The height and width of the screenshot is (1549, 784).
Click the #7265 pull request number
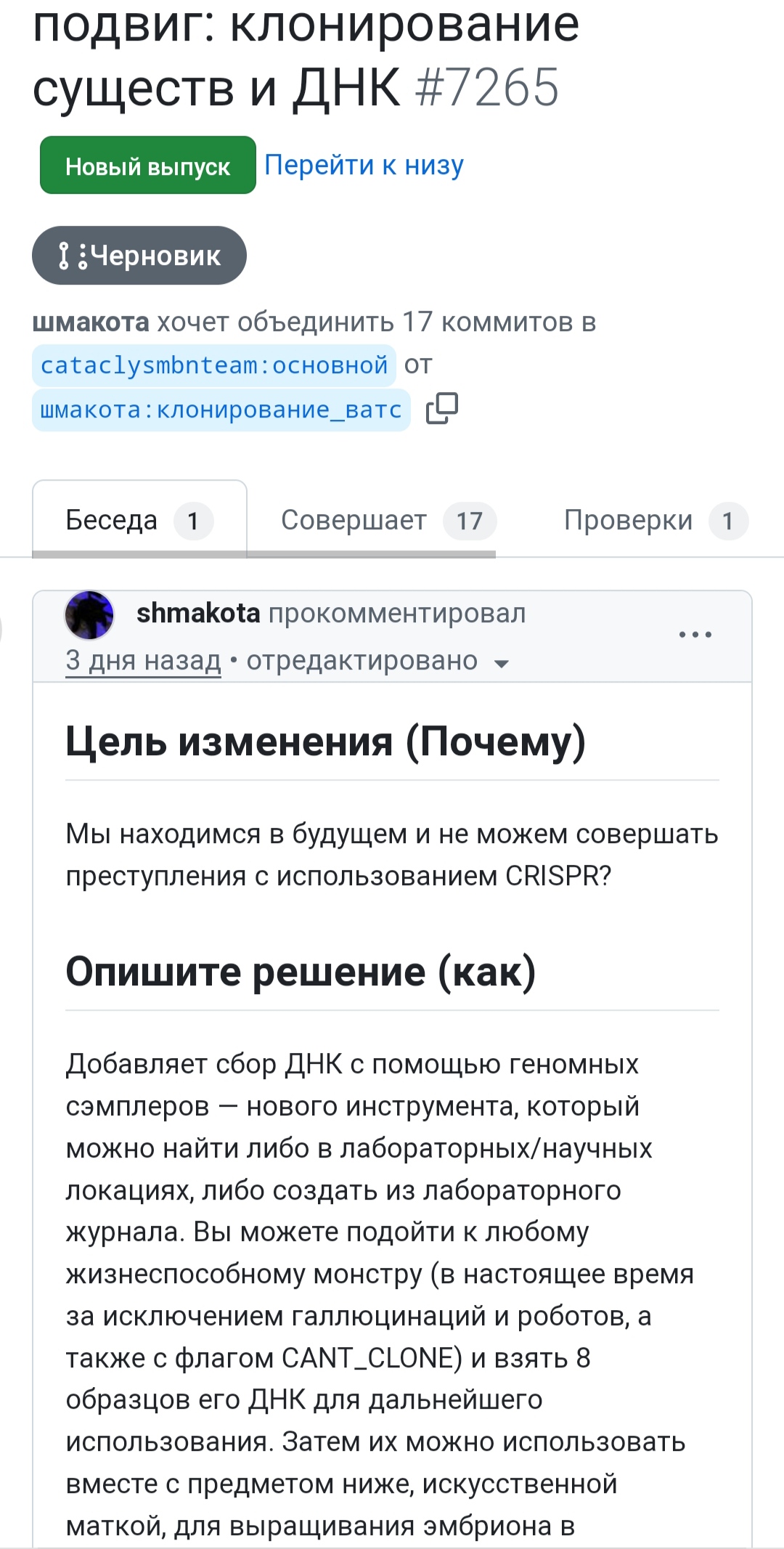[x=487, y=89]
